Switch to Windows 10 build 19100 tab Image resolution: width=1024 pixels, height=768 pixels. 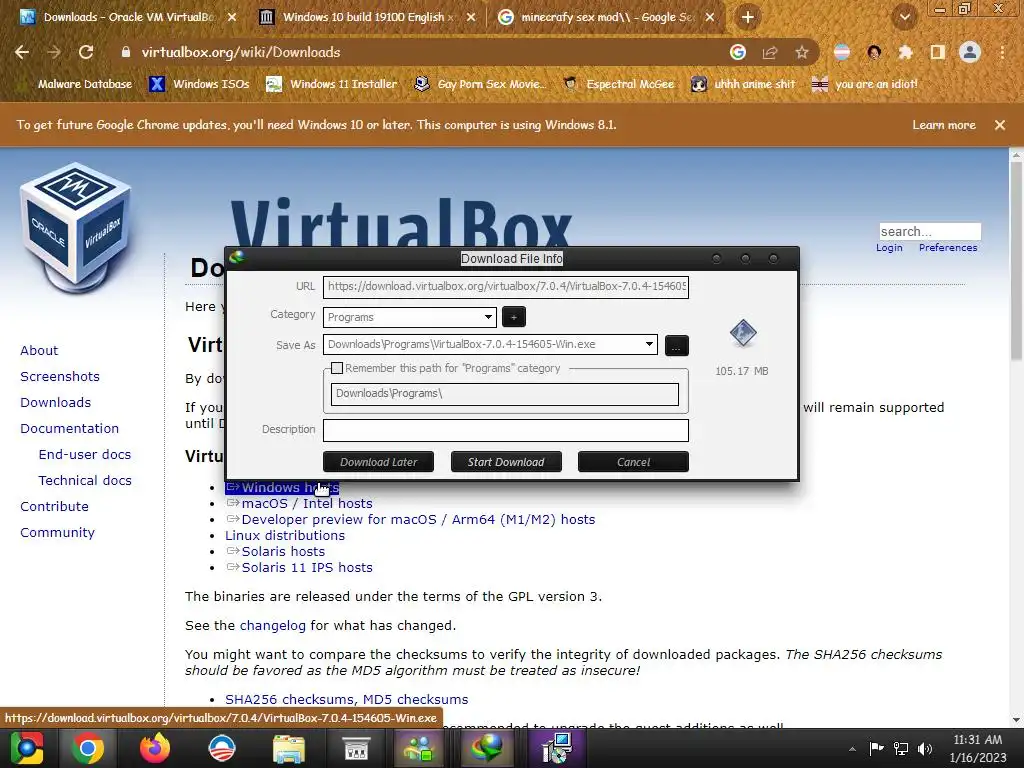(367, 18)
